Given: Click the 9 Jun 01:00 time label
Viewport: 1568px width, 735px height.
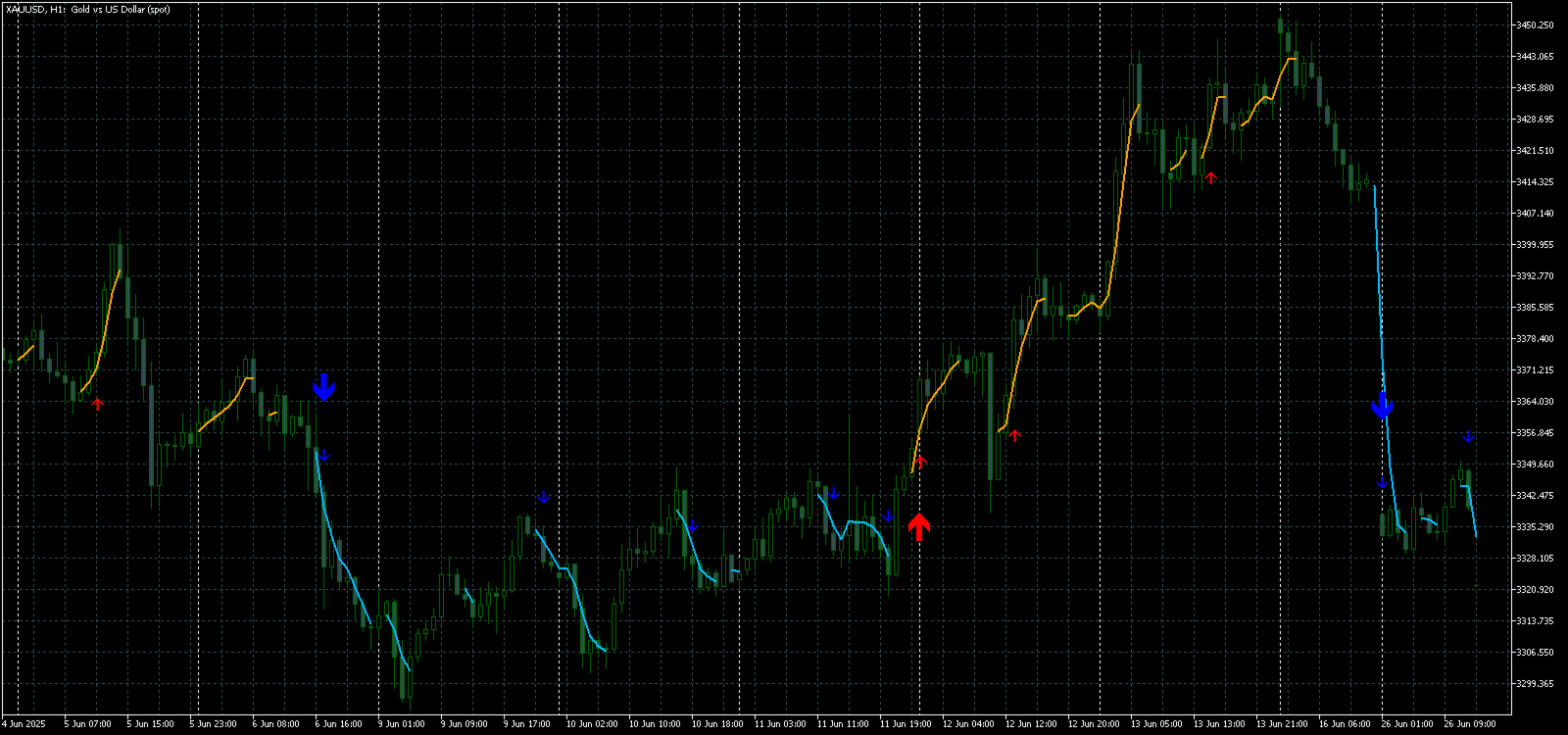Looking at the screenshot, I should click(402, 724).
